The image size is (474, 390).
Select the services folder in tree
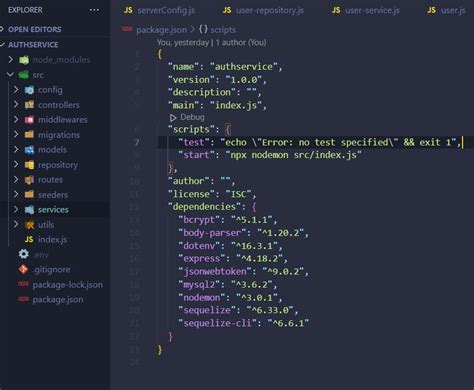pos(53,210)
